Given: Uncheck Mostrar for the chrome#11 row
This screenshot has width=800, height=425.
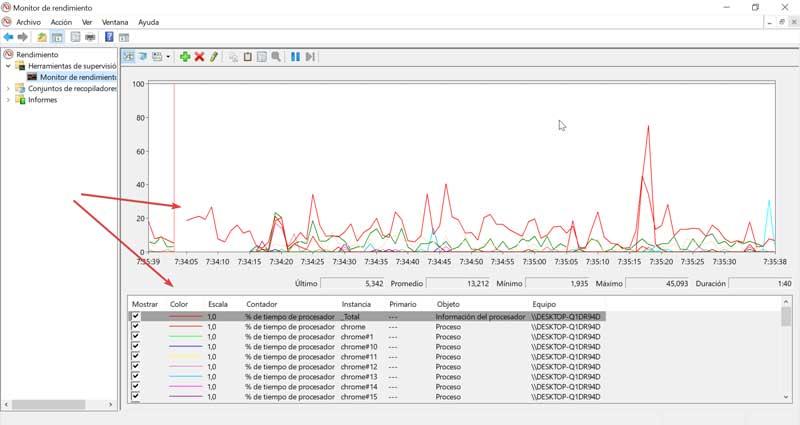Looking at the screenshot, I should (135, 356).
